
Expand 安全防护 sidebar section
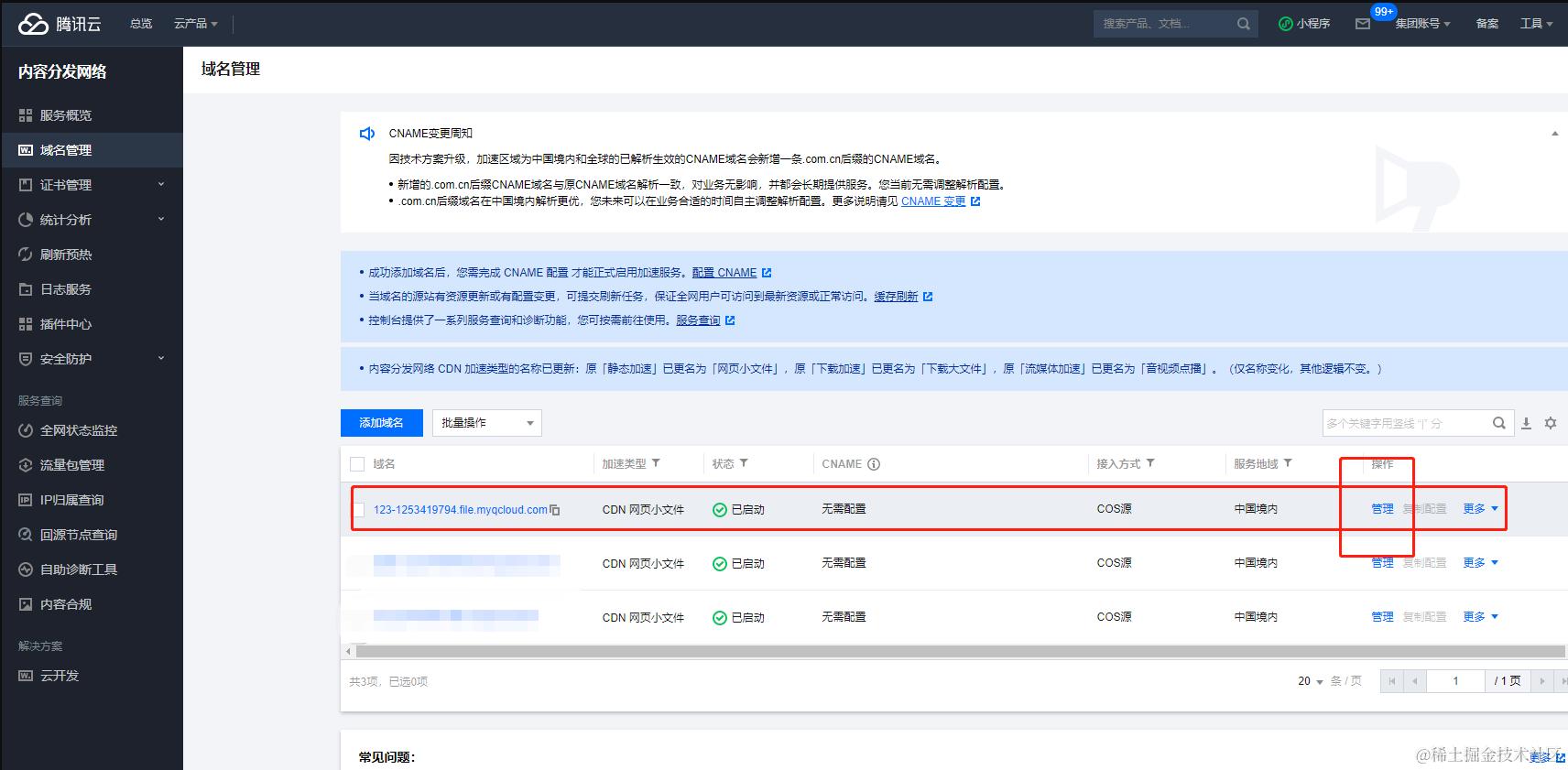point(92,359)
